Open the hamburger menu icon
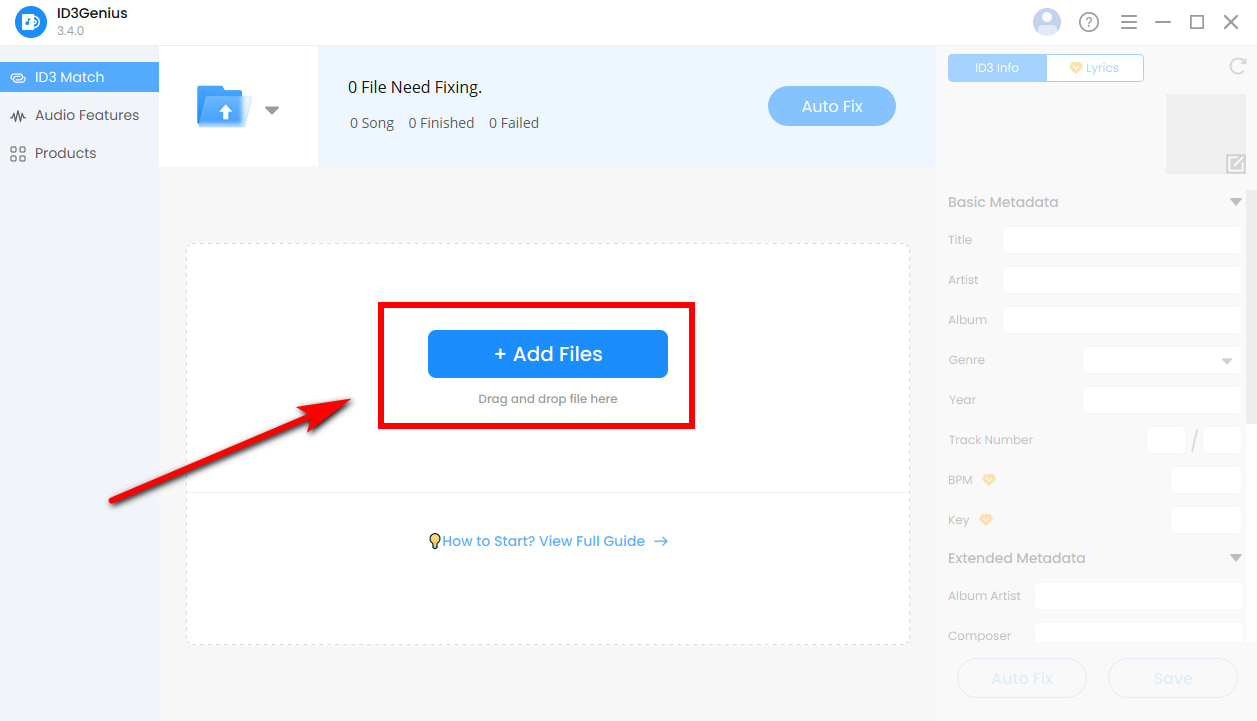 (x=1129, y=22)
